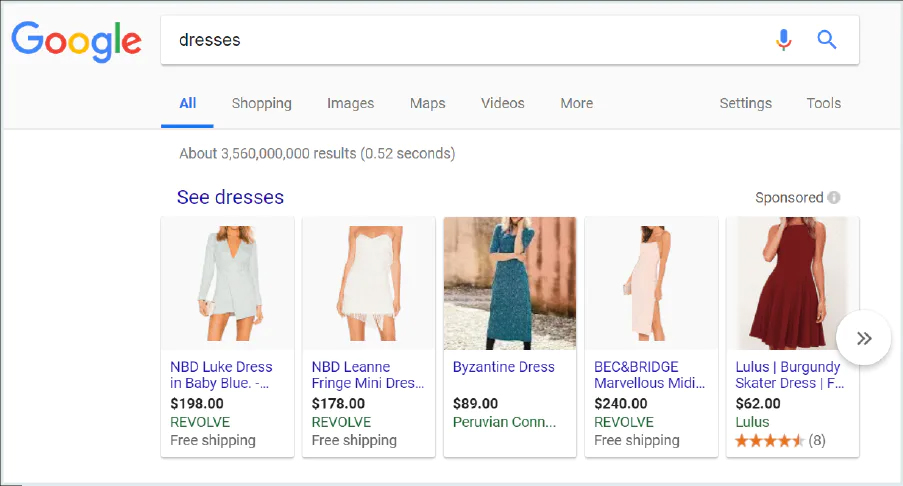Switch to the Images tab
Image resolution: width=903 pixels, height=486 pixels.
(x=350, y=103)
